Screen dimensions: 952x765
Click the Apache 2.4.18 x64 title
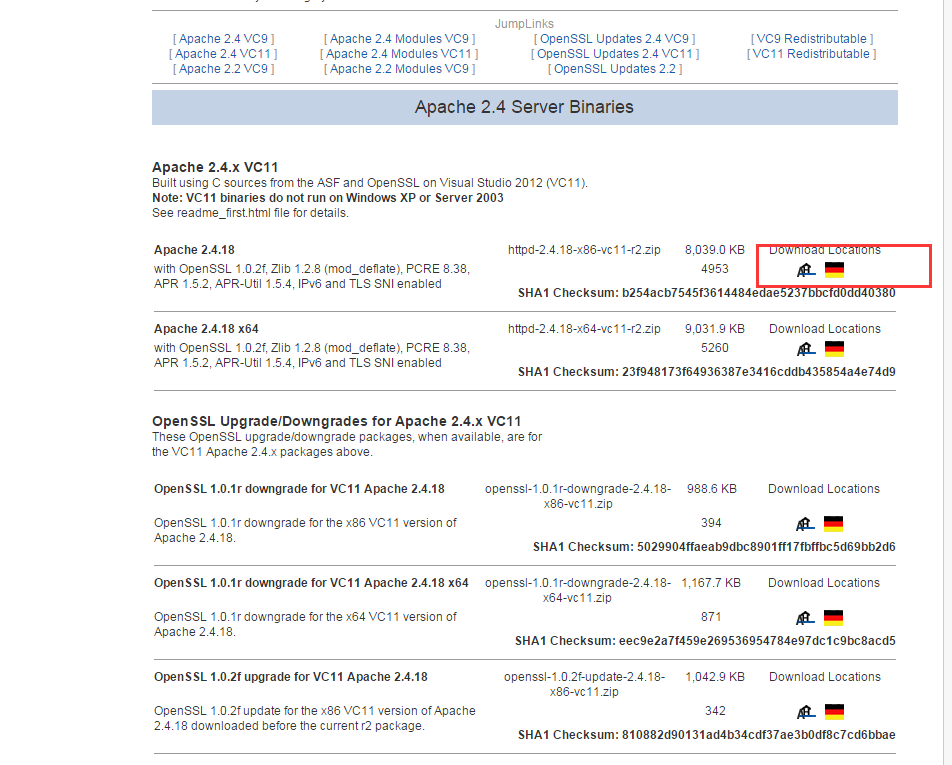(206, 329)
